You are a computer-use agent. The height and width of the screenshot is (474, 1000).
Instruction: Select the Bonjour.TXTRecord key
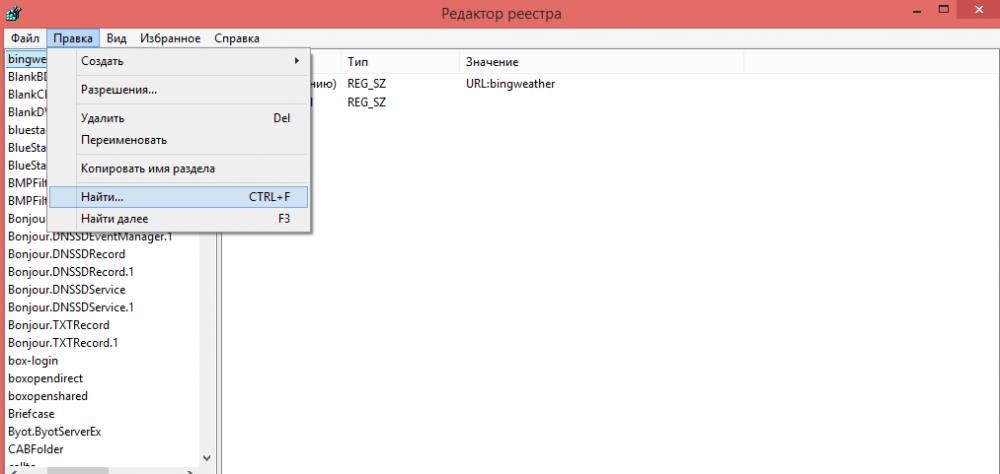click(x=58, y=325)
